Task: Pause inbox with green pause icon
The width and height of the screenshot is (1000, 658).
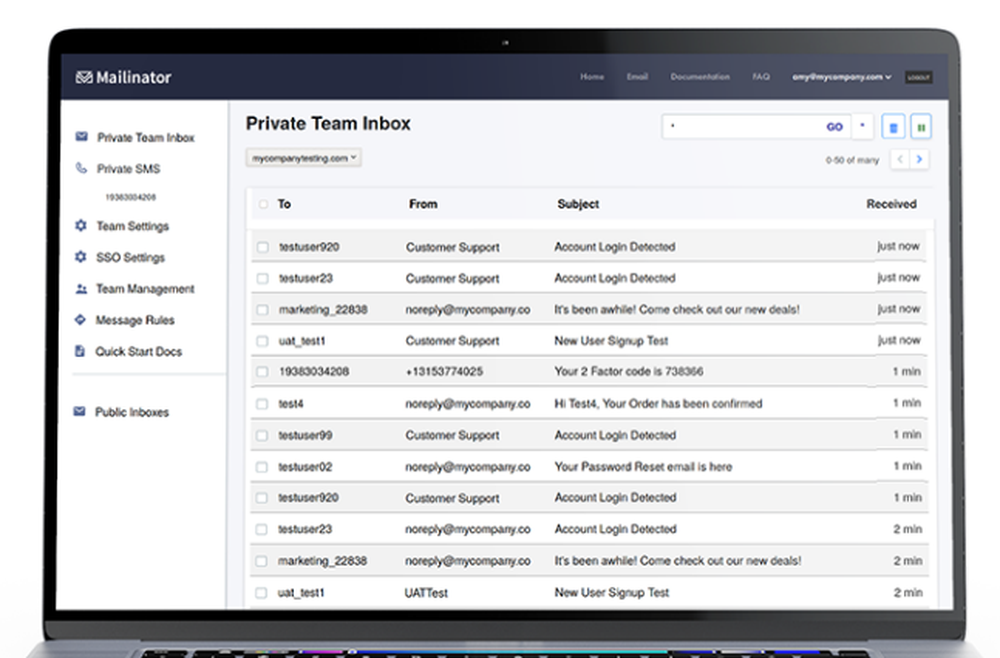Action: [921, 127]
